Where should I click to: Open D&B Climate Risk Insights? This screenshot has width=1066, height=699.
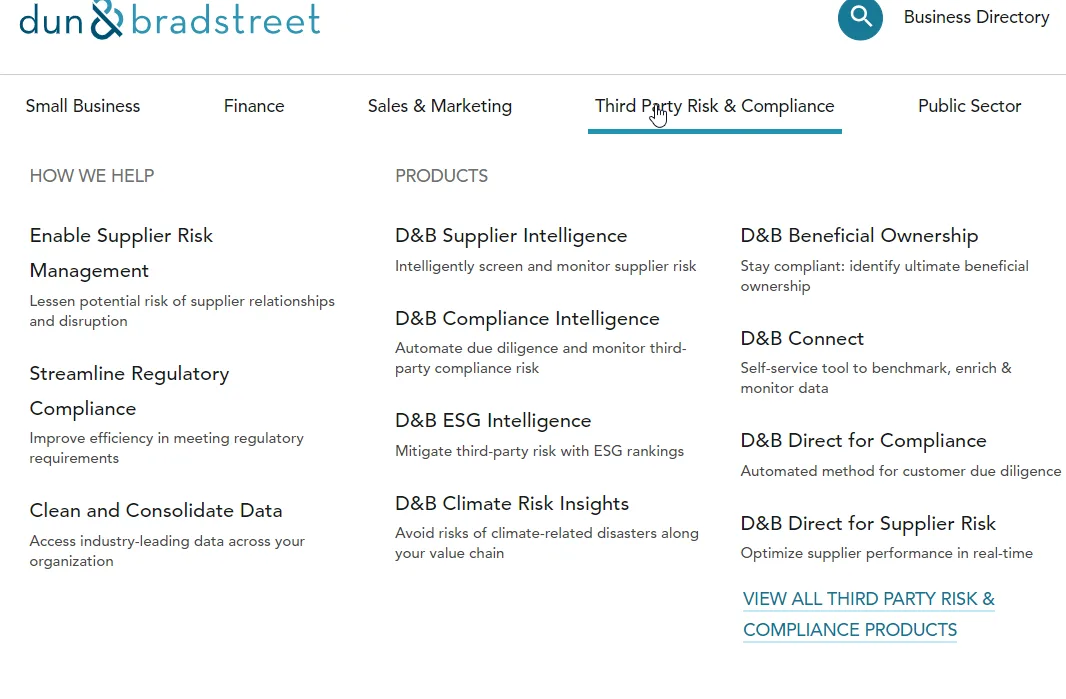(x=512, y=504)
